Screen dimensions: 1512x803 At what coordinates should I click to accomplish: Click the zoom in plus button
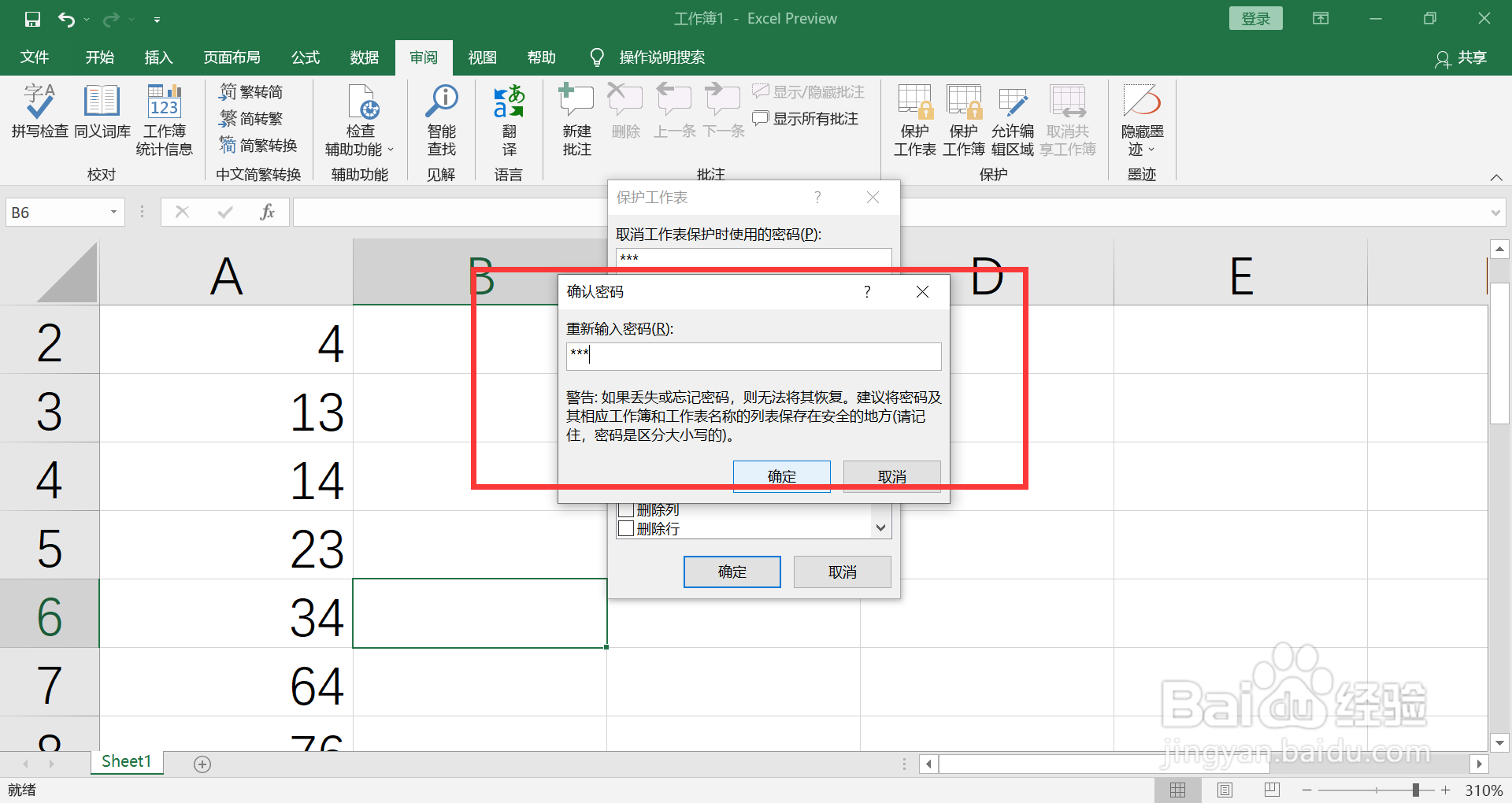(1446, 790)
